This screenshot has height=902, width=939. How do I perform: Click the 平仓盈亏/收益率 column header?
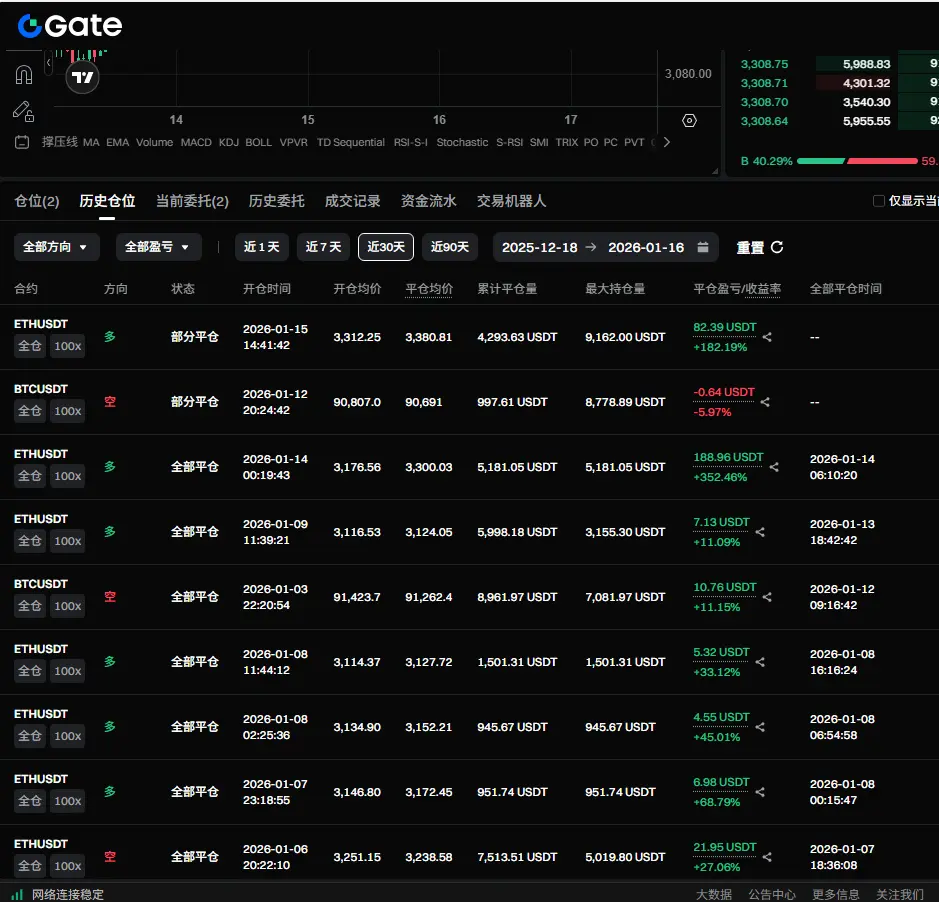[x=737, y=289]
